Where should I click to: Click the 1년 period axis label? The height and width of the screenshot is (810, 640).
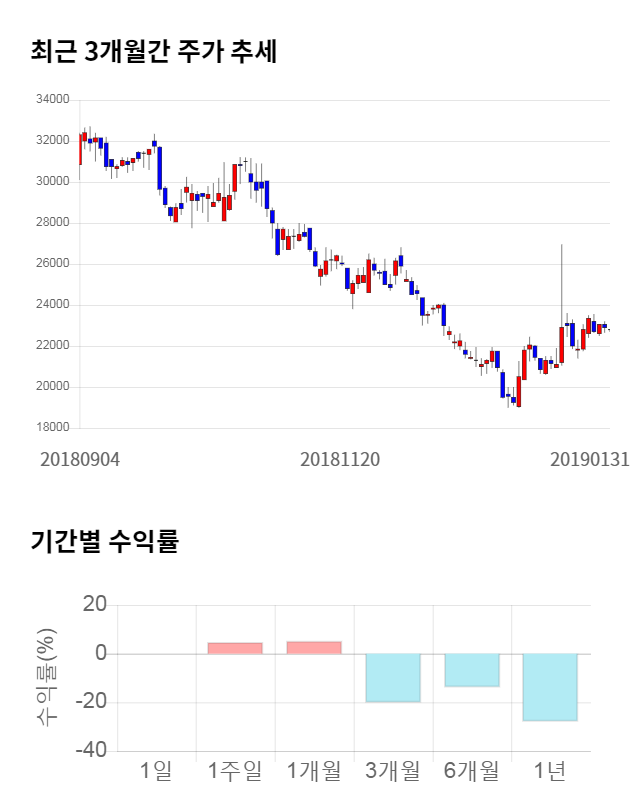tap(550, 771)
